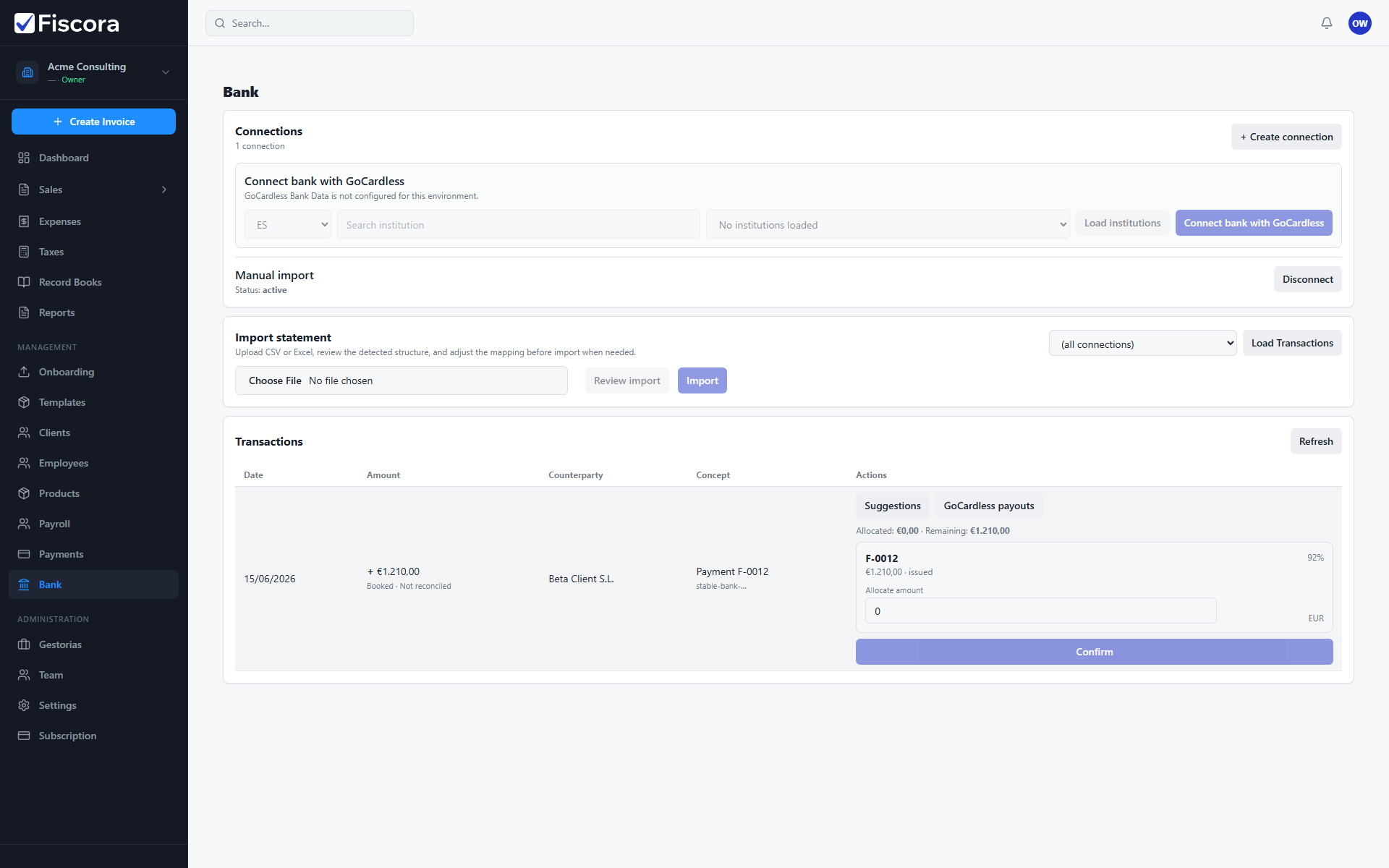The height and width of the screenshot is (868, 1389).
Task: Click the Allocate amount input
Action: point(1040,610)
